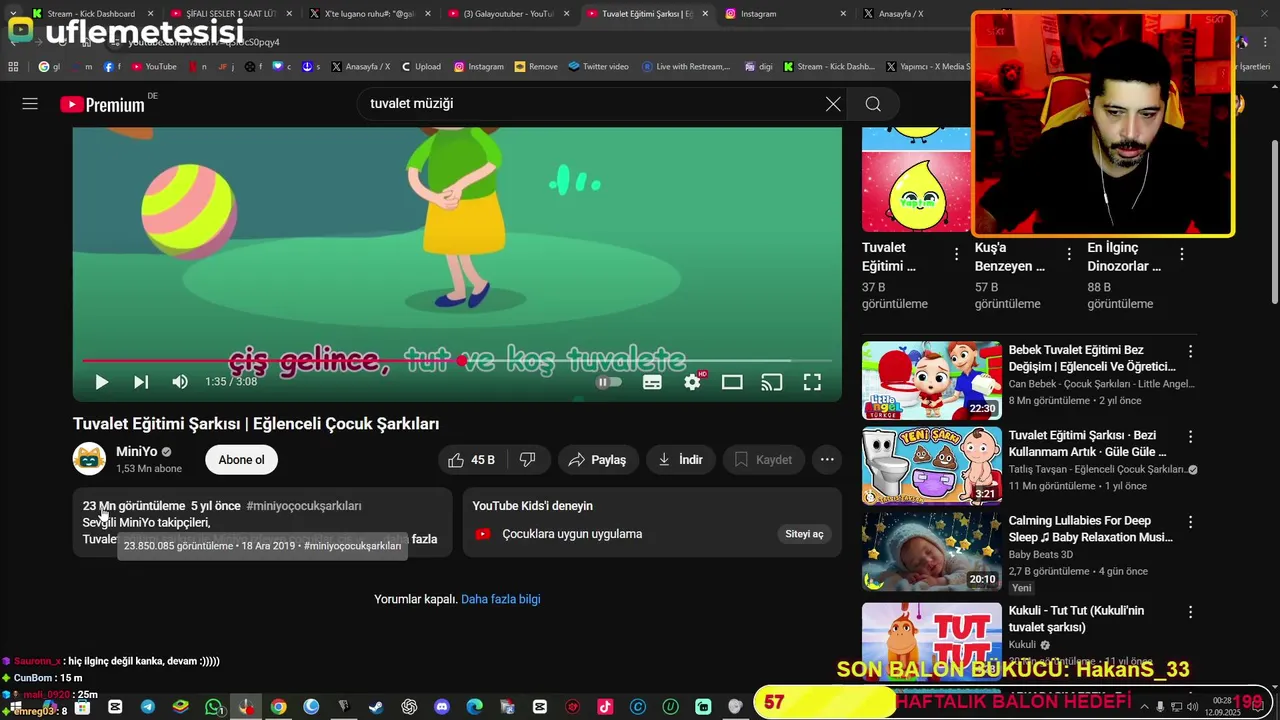Open options for Kukuli Tut Tut video
The image size is (1280, 720).
[1190, 612]
